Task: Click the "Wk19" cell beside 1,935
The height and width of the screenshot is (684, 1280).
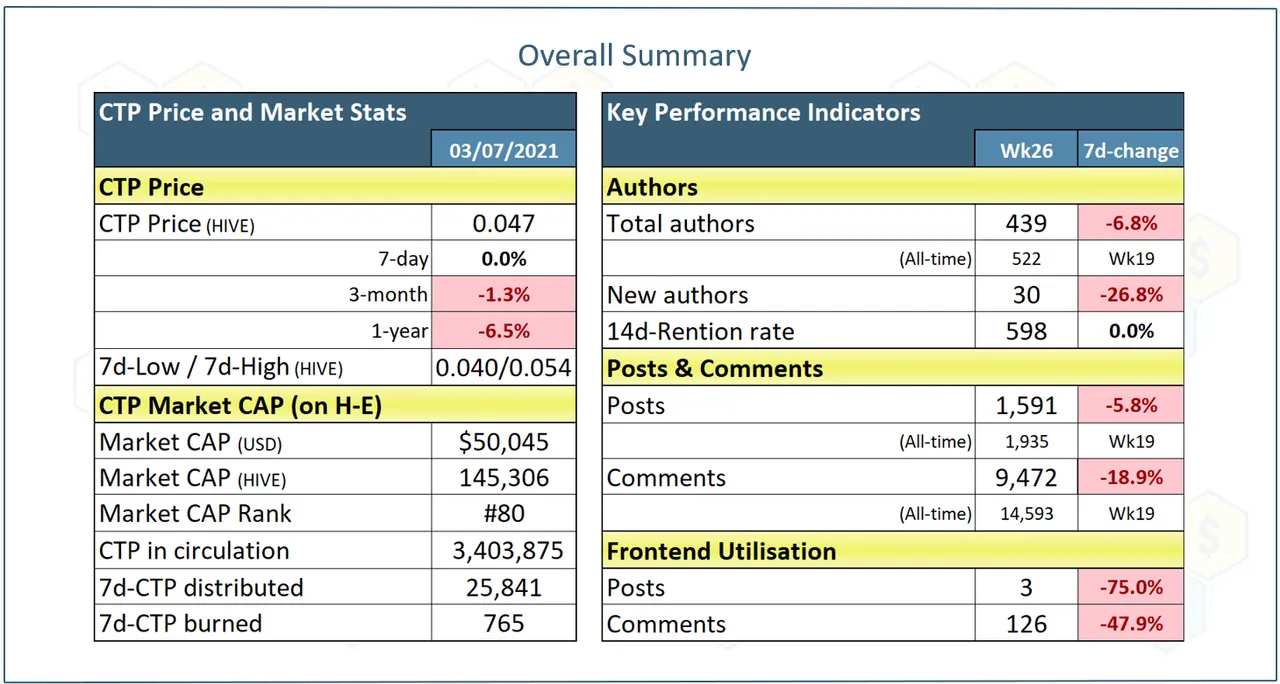Action: 1131,441
